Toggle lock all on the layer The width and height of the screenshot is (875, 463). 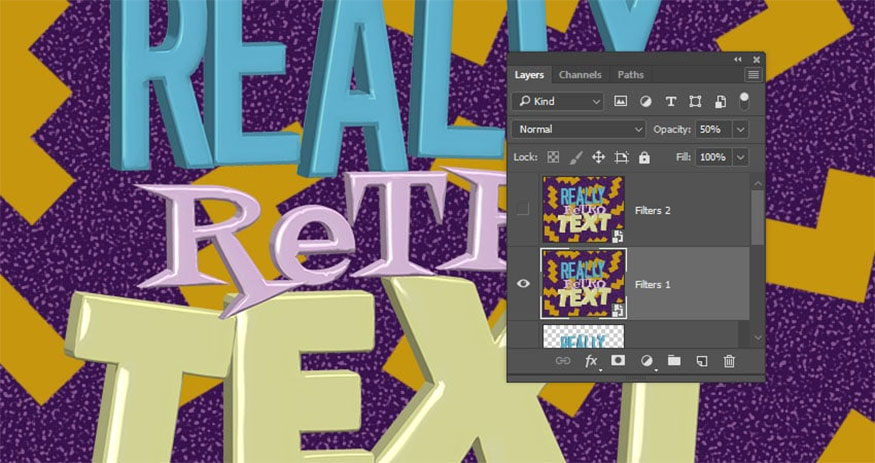click(644, 157)
